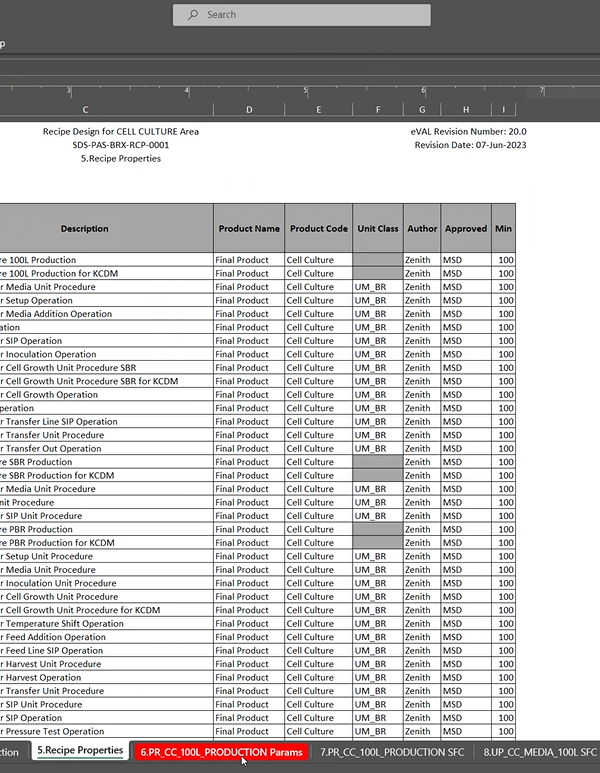Select 'Media Addition Operation' description cell
The width and height of the screenshot is (600, 773).
(106, 314)
